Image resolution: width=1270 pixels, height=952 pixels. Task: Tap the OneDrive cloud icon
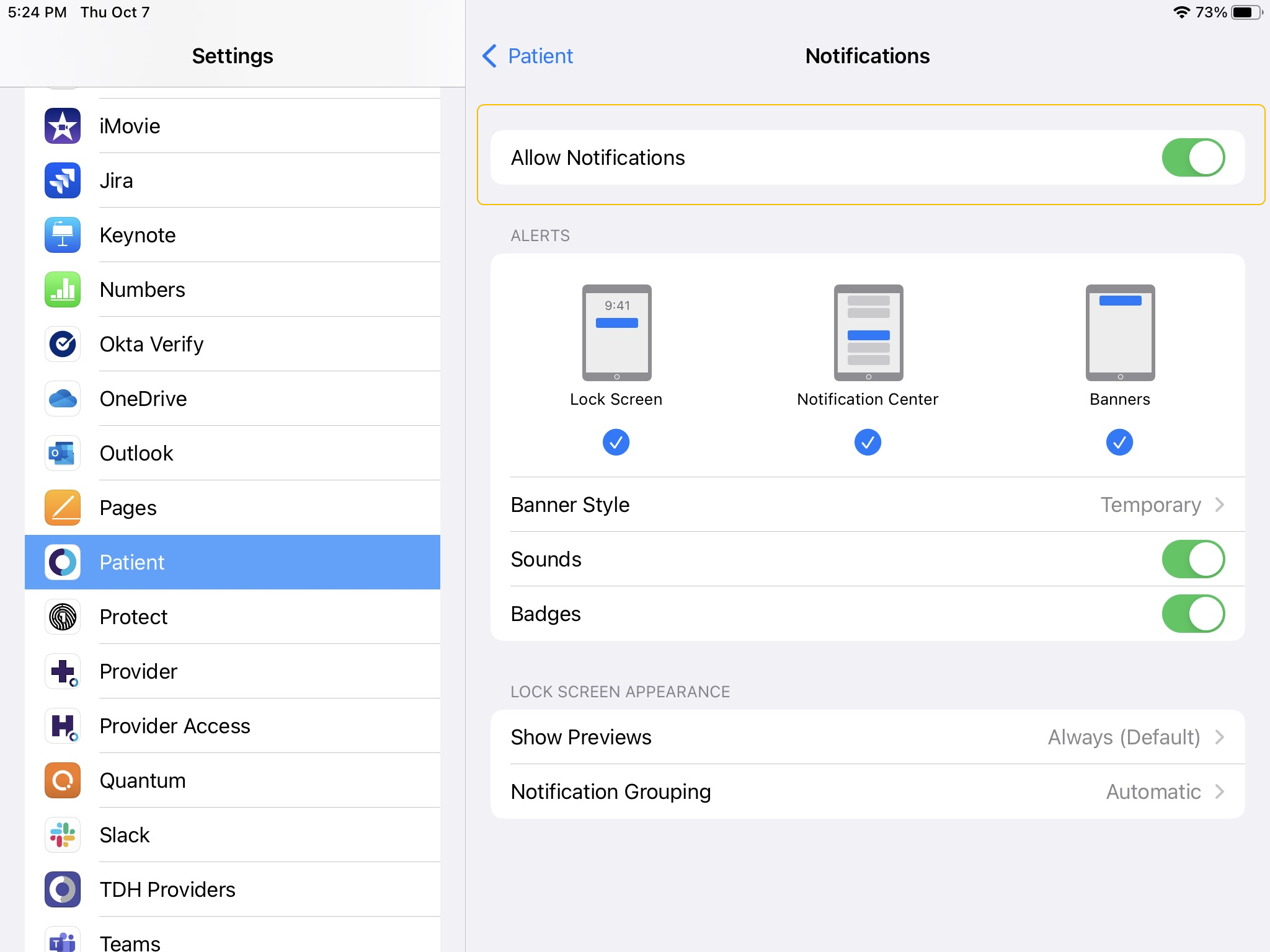[x=63, y=399]
